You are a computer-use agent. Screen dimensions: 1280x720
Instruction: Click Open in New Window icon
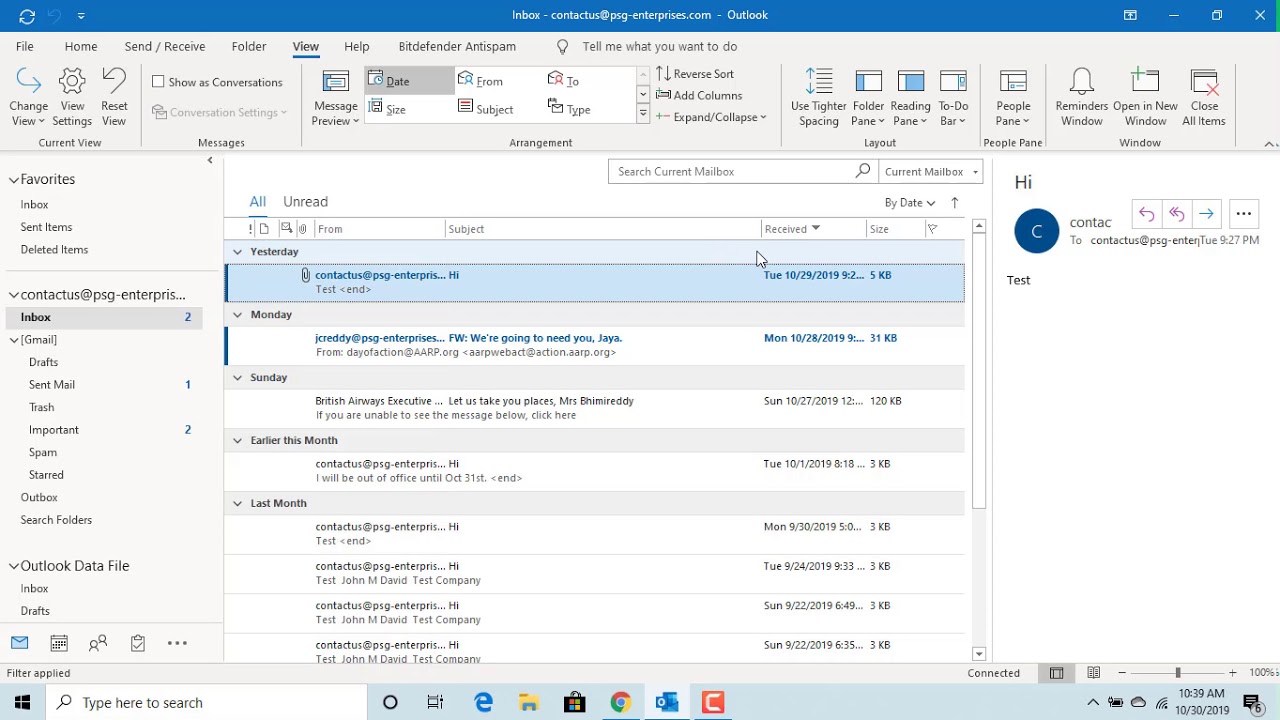point(1145,82)
